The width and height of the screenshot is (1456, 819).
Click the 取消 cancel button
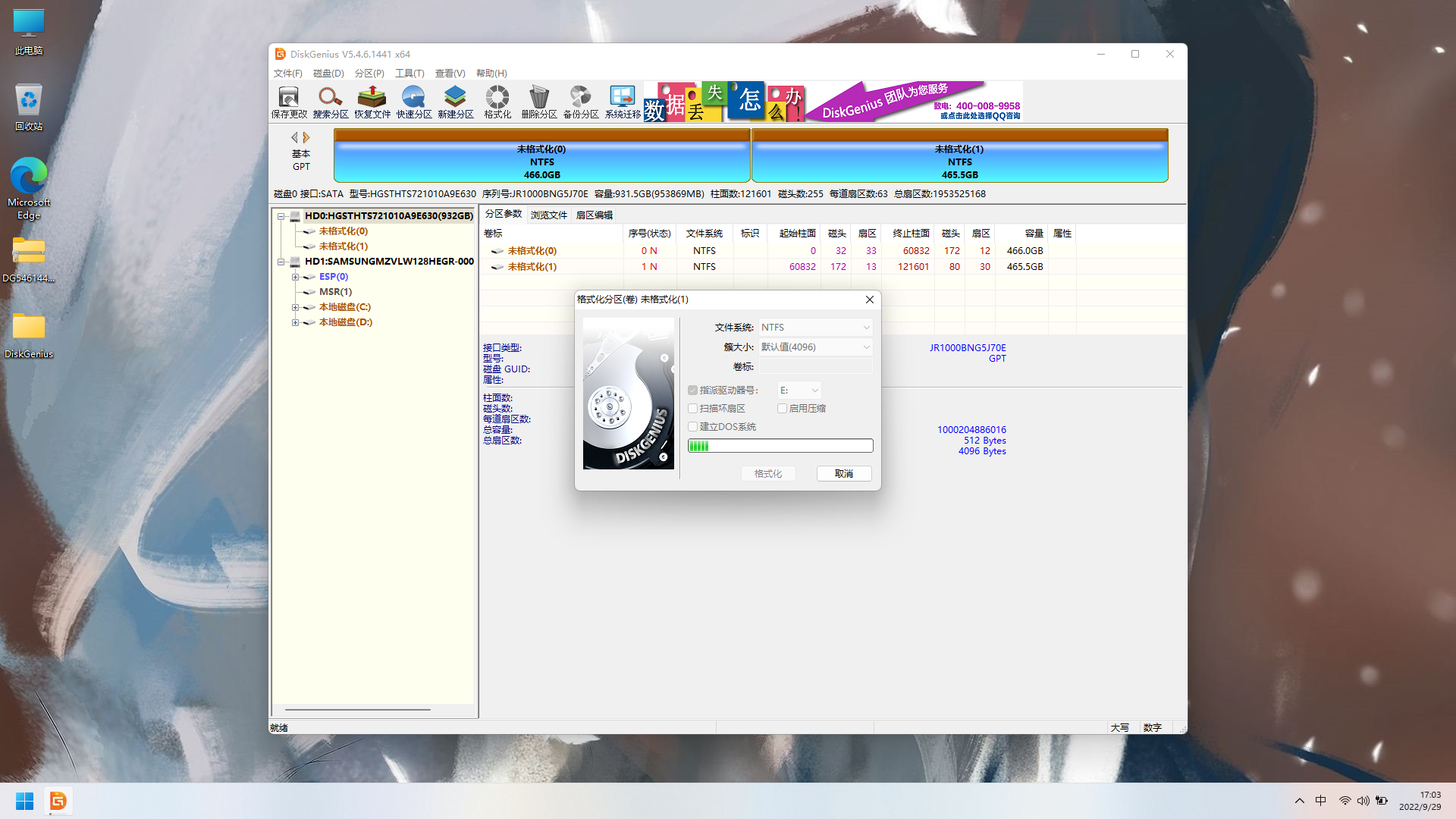[x=843, y=474]
